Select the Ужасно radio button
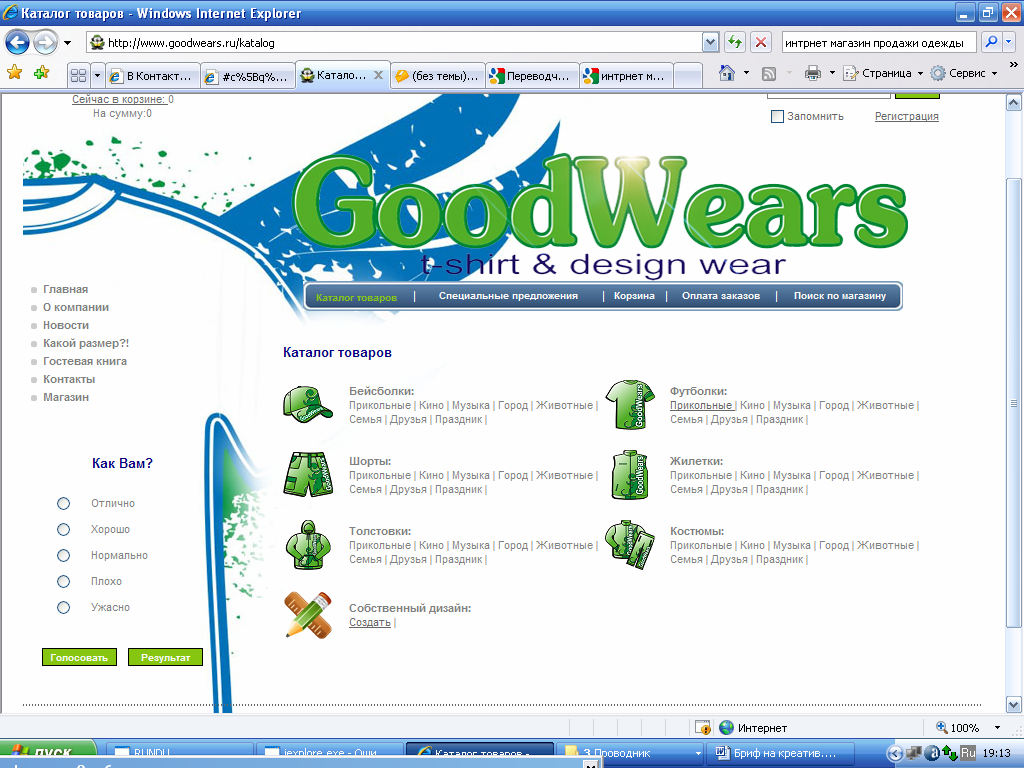Screen dimensions: 1024x768 [x=63, y=608]
